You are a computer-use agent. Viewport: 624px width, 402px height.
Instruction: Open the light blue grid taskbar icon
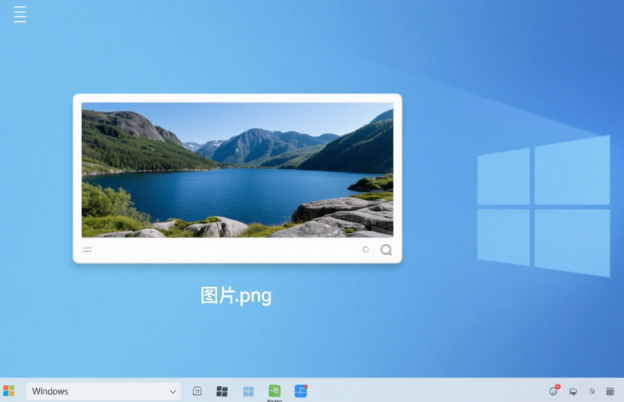(x=248, y=391)
